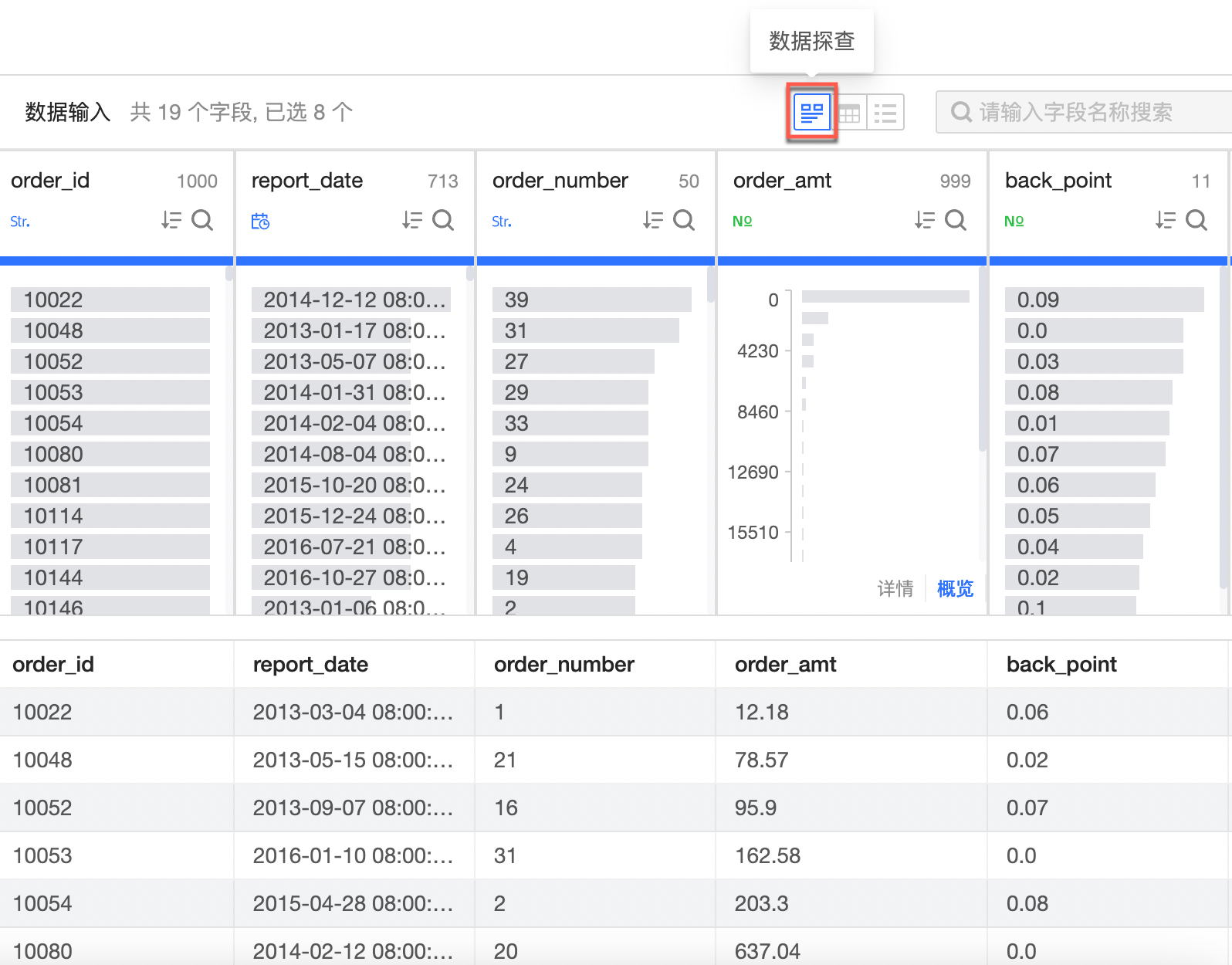Select table cell 95.9 in order_amt
1232x965 pixels.
tap(851, 808)
